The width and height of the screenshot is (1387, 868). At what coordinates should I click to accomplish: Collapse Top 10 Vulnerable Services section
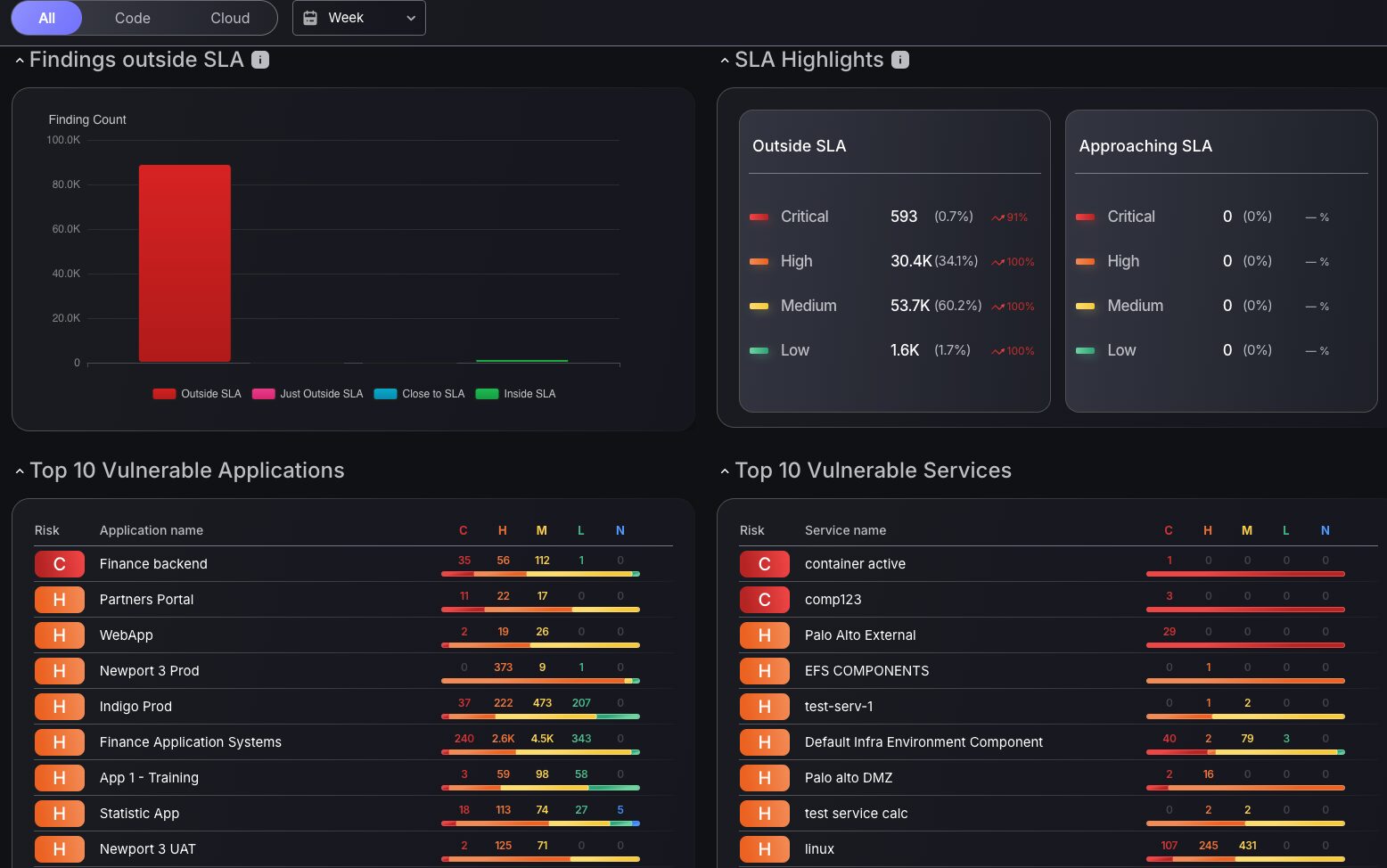click(x=725, y=471)
